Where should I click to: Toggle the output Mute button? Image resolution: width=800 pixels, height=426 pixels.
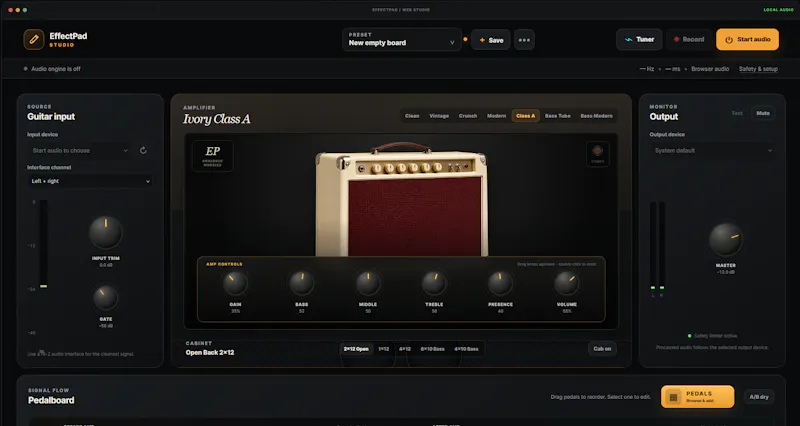coord(763,113)
